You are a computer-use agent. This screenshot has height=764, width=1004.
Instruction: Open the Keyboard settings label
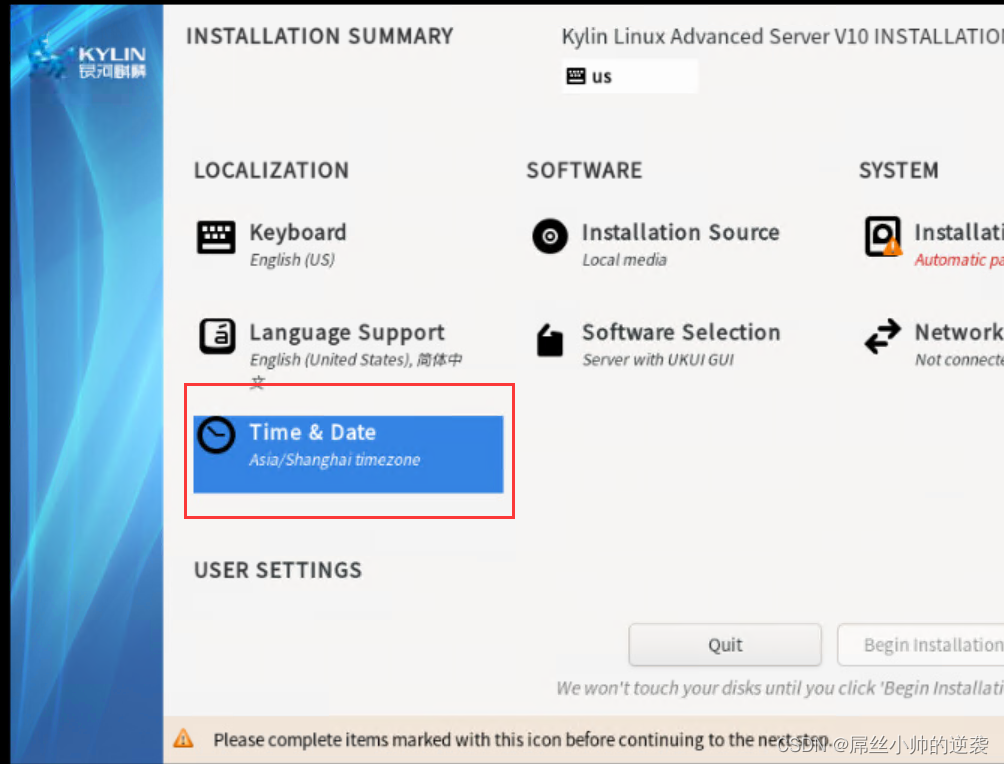click(x=298, y=232)
